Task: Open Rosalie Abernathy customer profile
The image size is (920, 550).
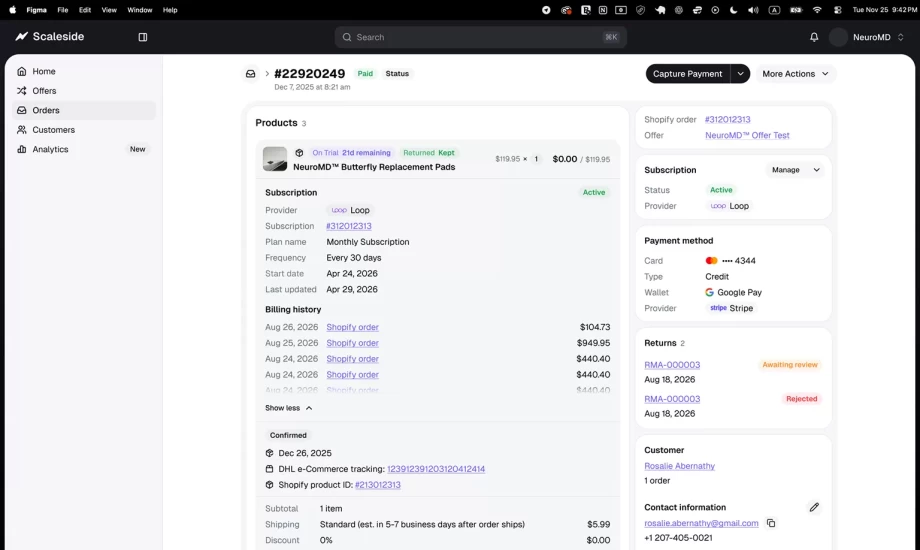Action: pos(679,466)
